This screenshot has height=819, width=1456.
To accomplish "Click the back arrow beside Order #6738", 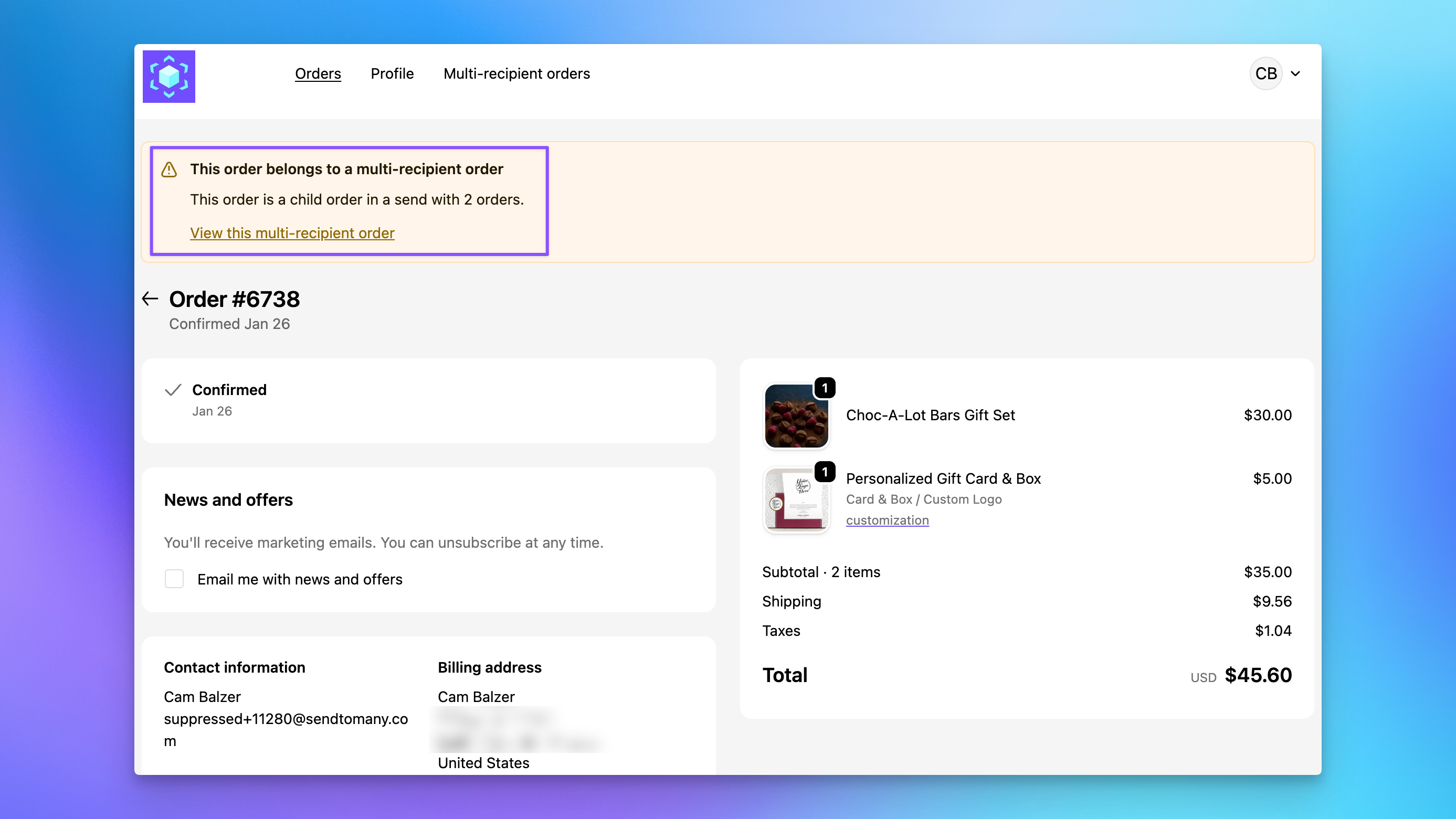I will pyautogui.click(x=150, y=298).
